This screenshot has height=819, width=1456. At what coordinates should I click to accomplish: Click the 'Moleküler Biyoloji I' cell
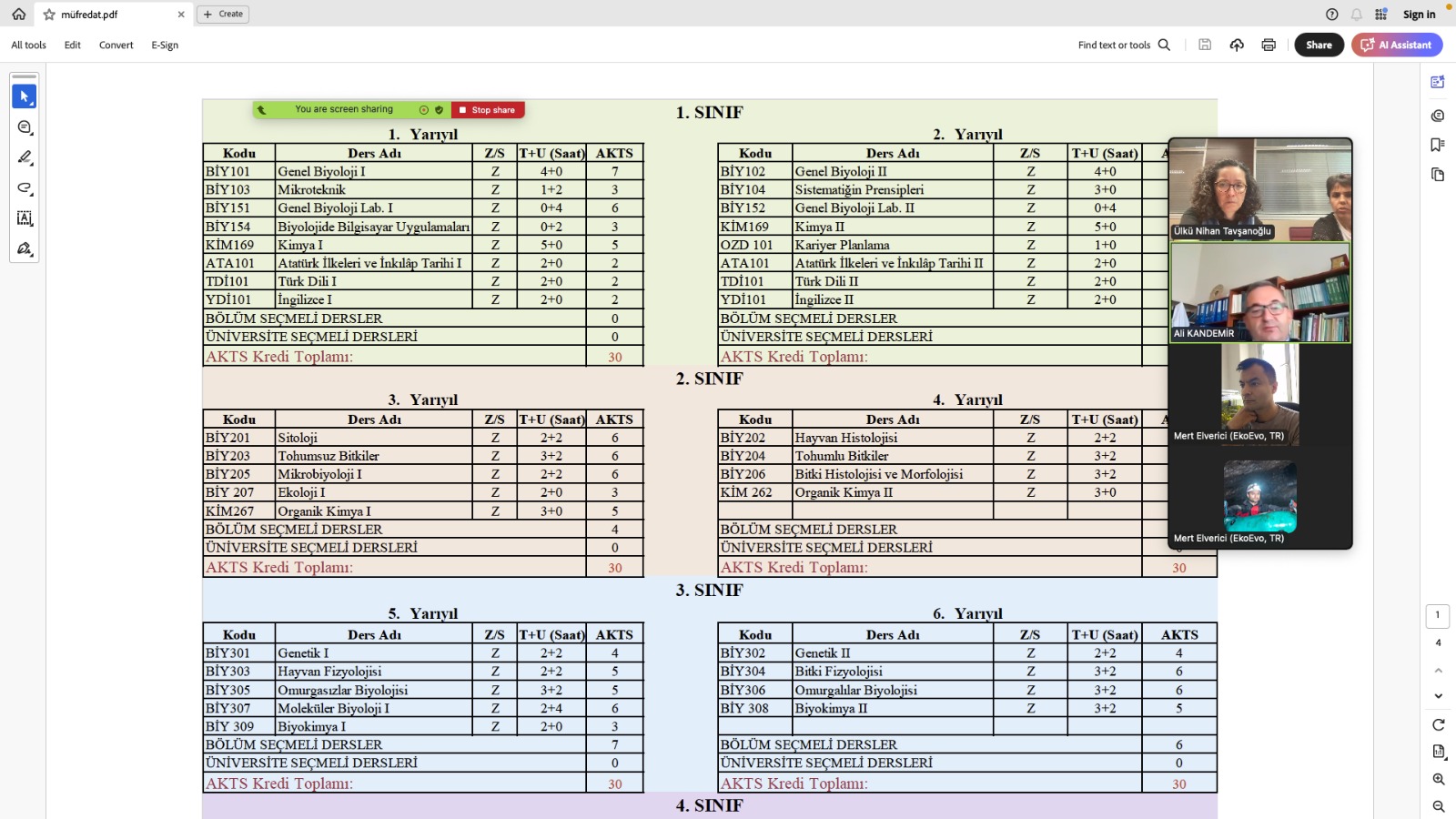pyautogui.click(x=374, y=708)
